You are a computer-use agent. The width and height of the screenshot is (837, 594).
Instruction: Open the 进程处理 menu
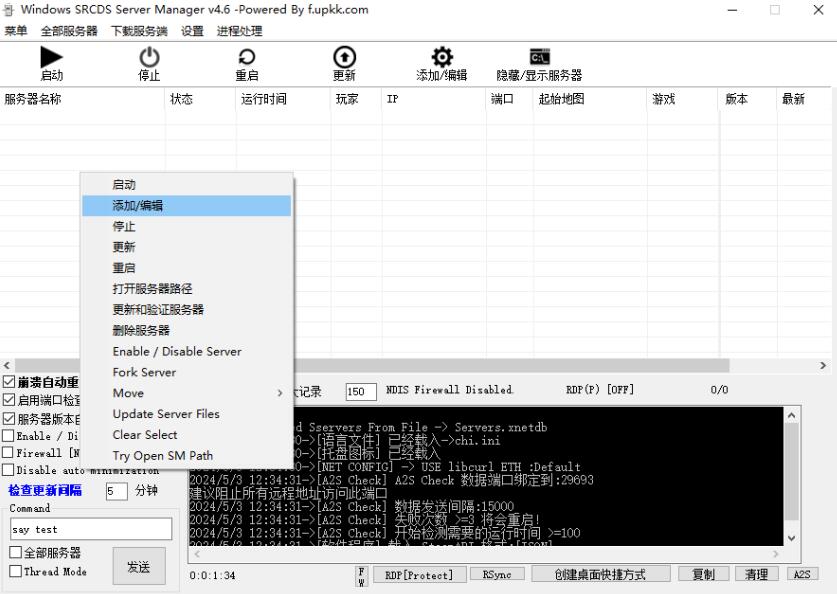[239, 31]
